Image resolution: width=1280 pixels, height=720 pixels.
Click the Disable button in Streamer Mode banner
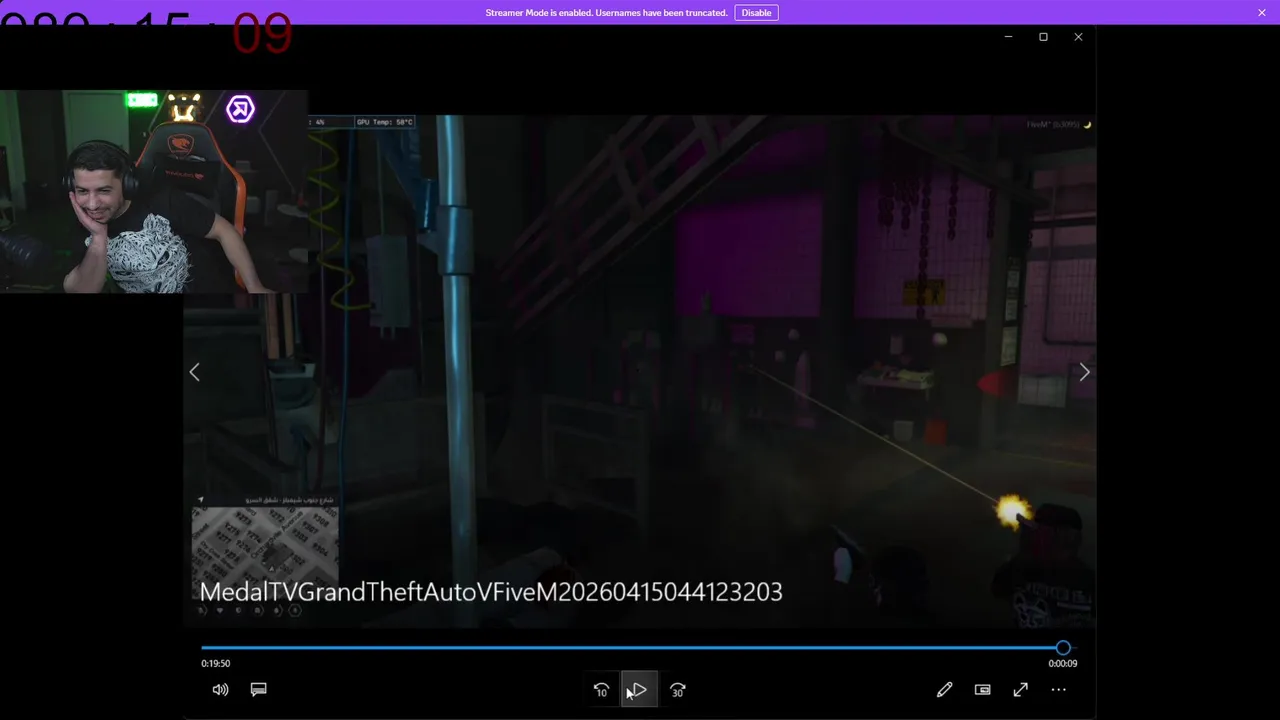pyautogui.click(x=756, y=12)
